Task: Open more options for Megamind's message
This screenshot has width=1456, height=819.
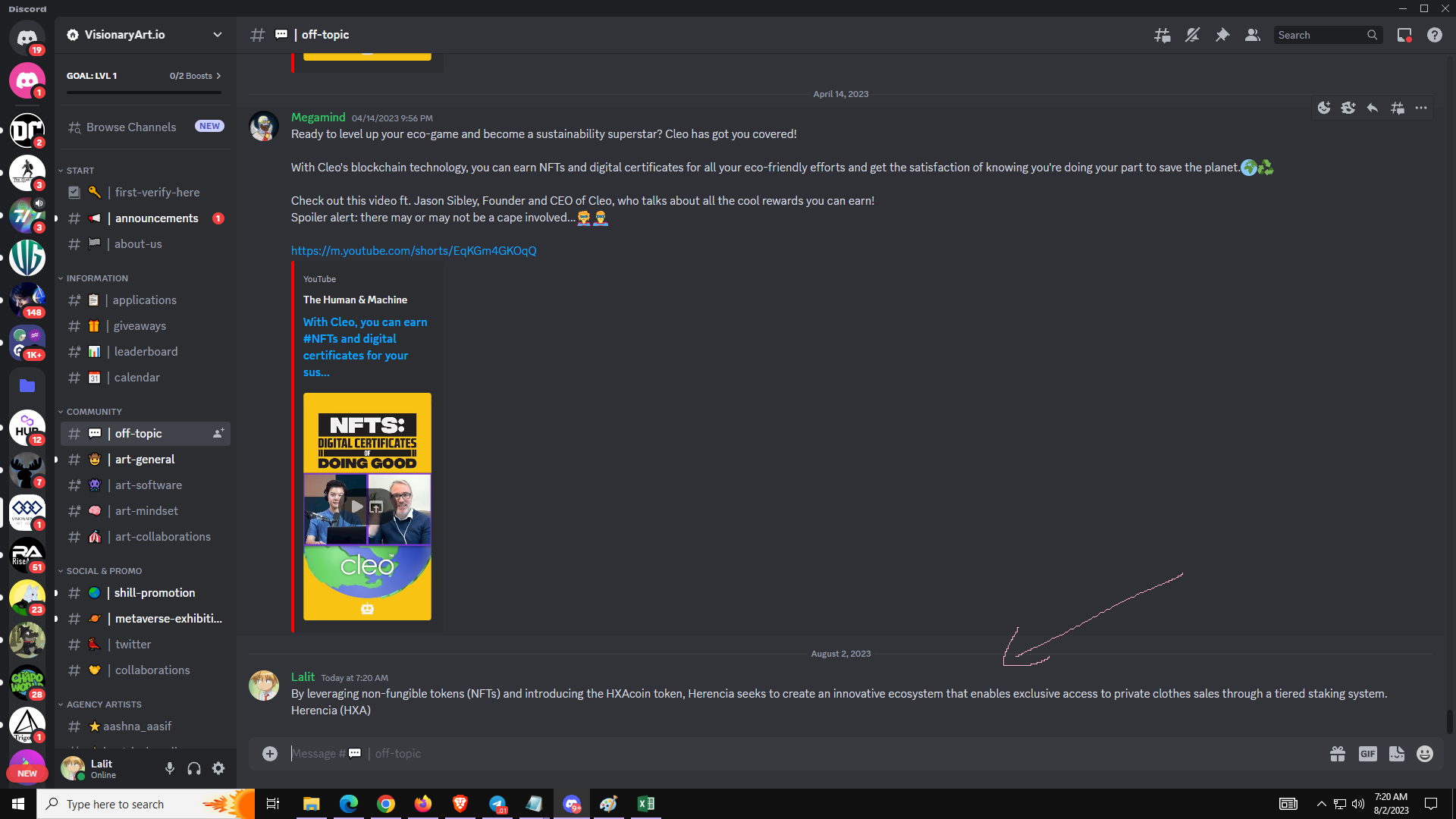Action: [x=1421, y=108]
